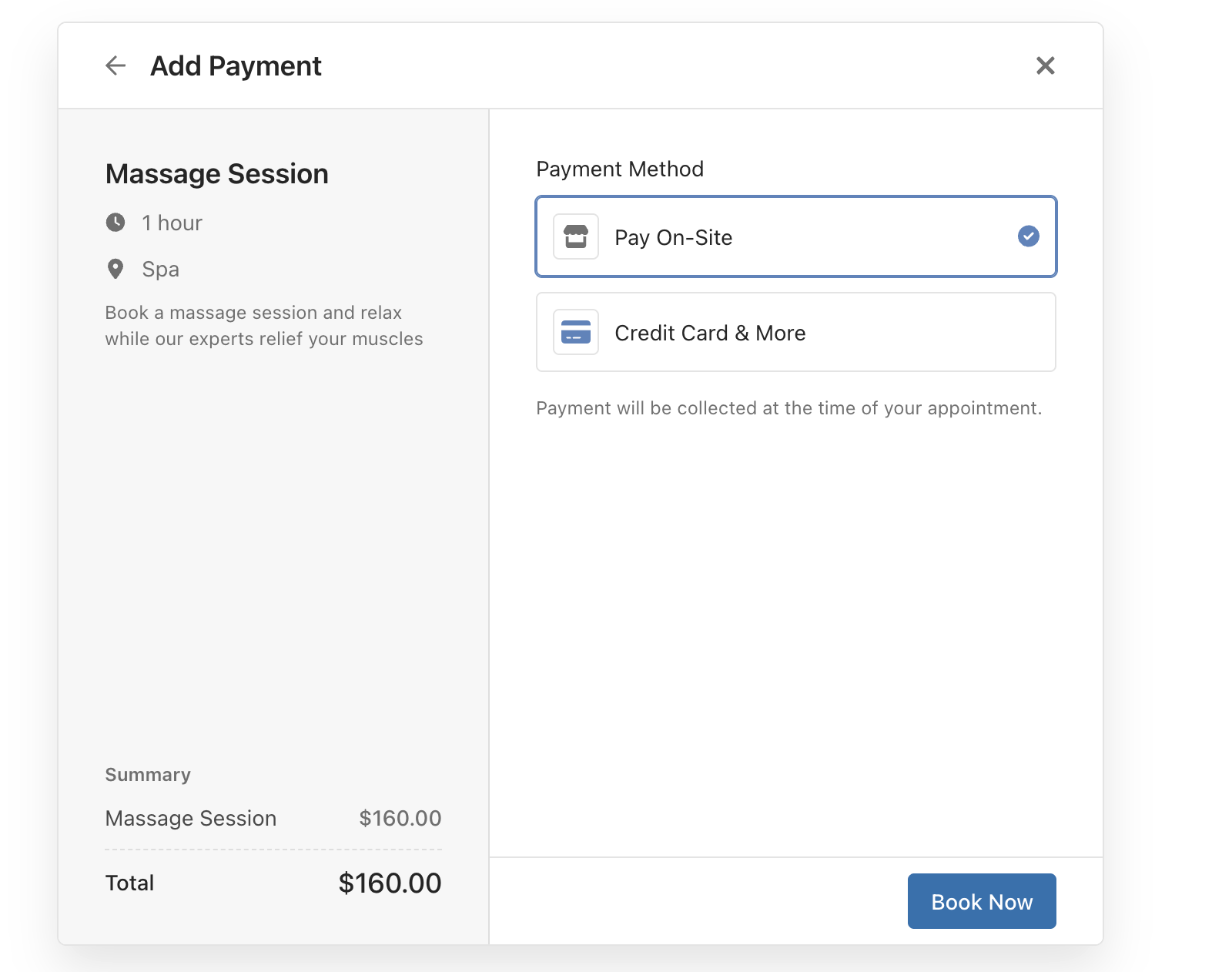This screenshot has height=972, width=1232.
Task: Click the massage session description text
Action: (x=263, y=326)
